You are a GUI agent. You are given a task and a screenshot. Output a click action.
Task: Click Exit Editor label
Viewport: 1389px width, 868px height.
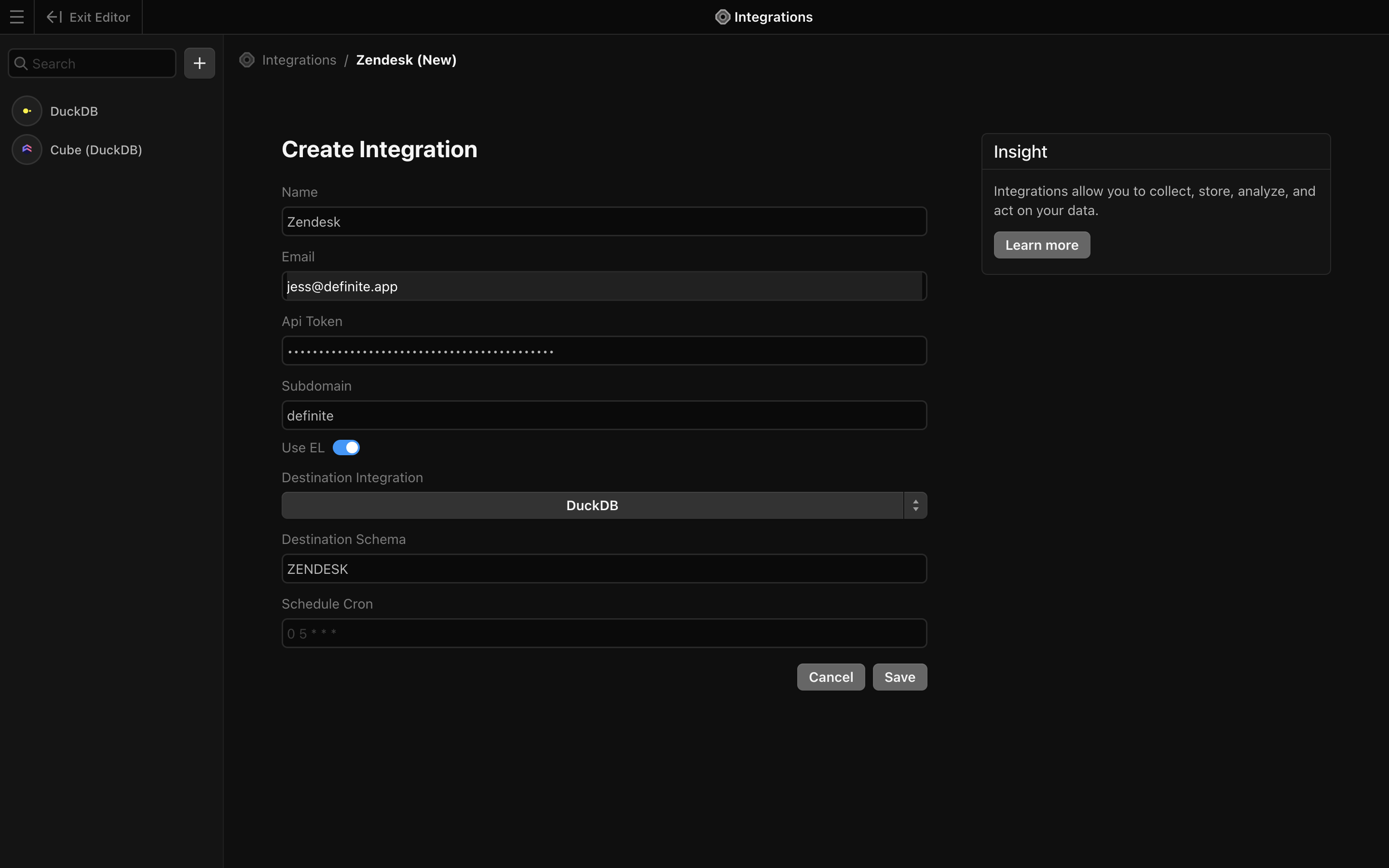coord(100,17)
